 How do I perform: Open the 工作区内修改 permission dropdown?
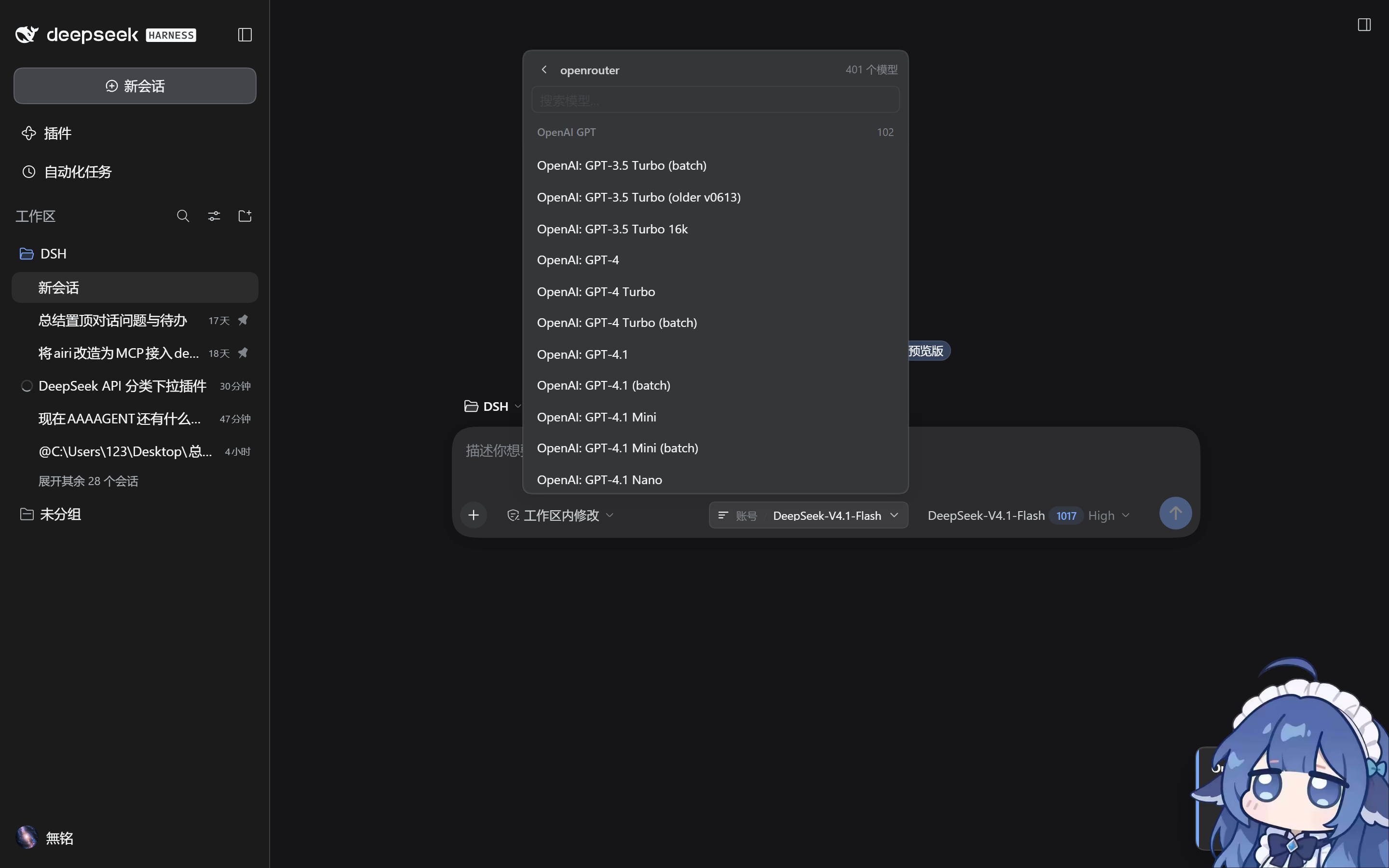[560, 515]
